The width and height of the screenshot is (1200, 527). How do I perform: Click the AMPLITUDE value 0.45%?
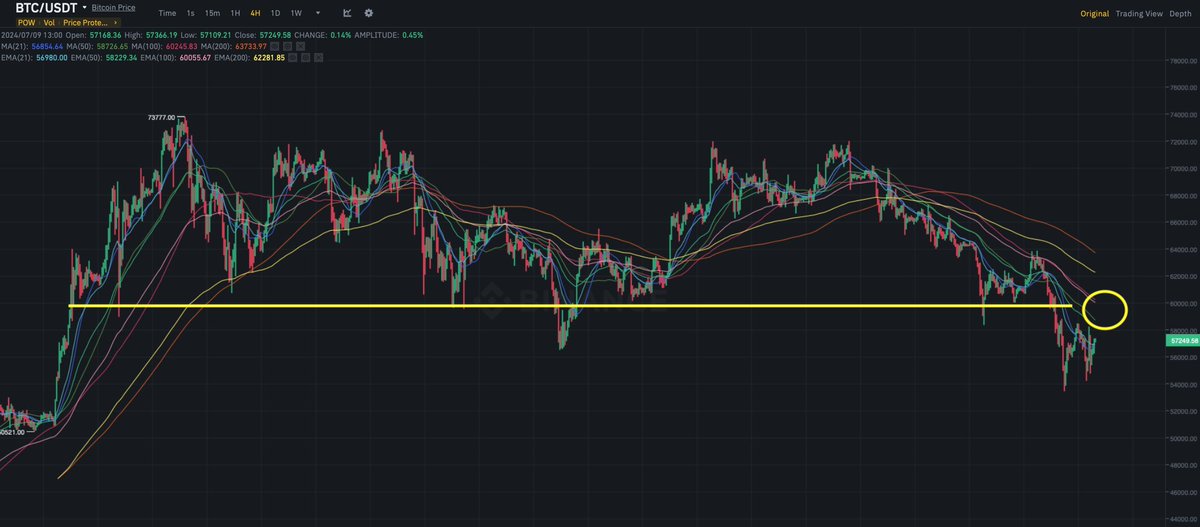pos(411,35)
